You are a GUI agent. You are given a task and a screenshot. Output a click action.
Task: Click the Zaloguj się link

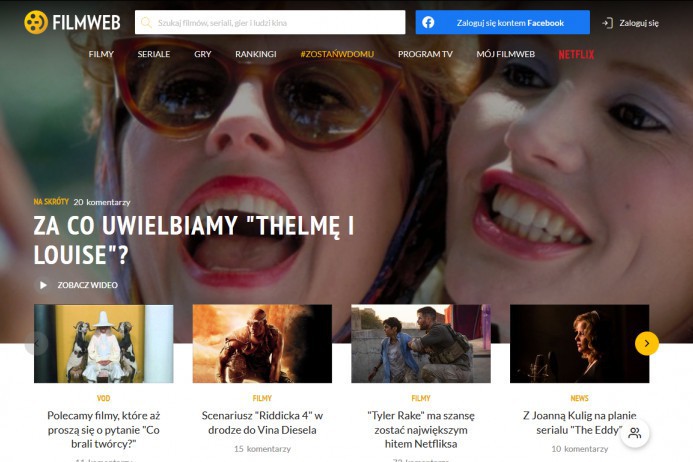coord(639,23)
